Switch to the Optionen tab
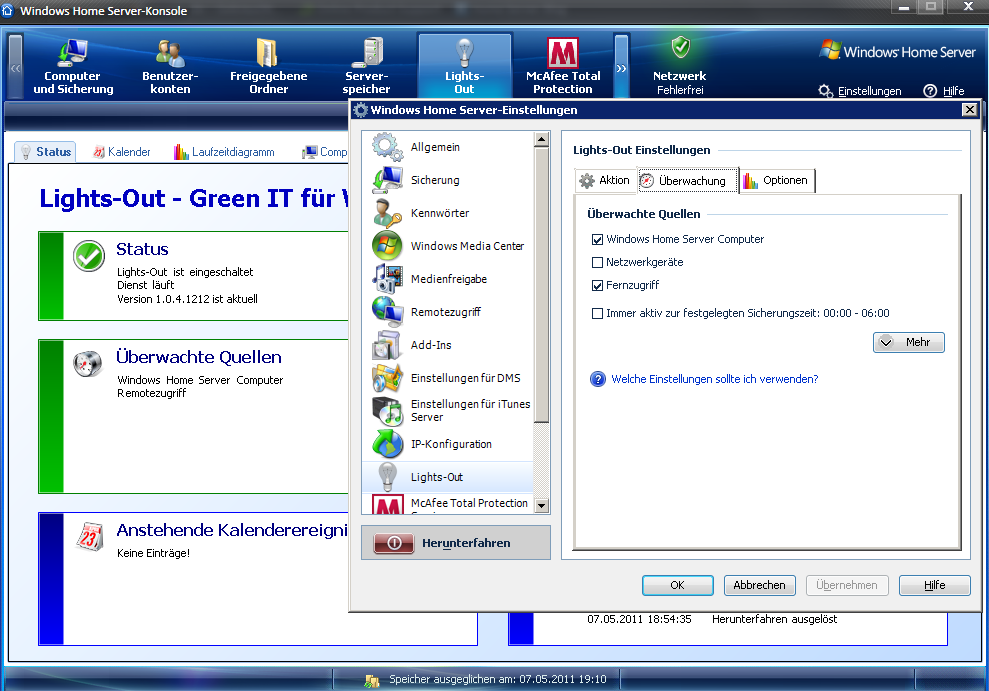989x691 pixels. (776, 181)
